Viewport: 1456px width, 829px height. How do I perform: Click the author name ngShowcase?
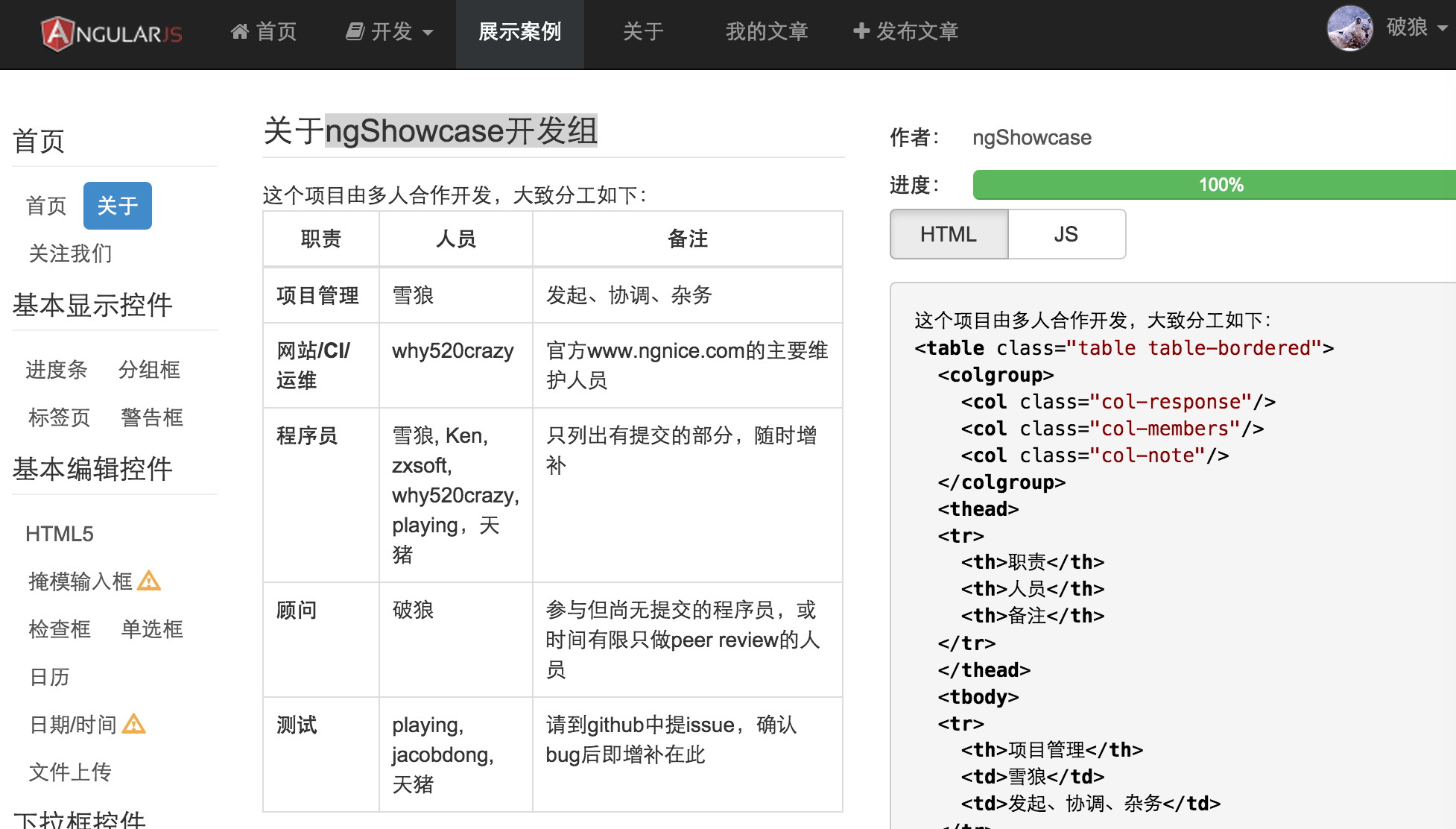(x=1032, y=138)
